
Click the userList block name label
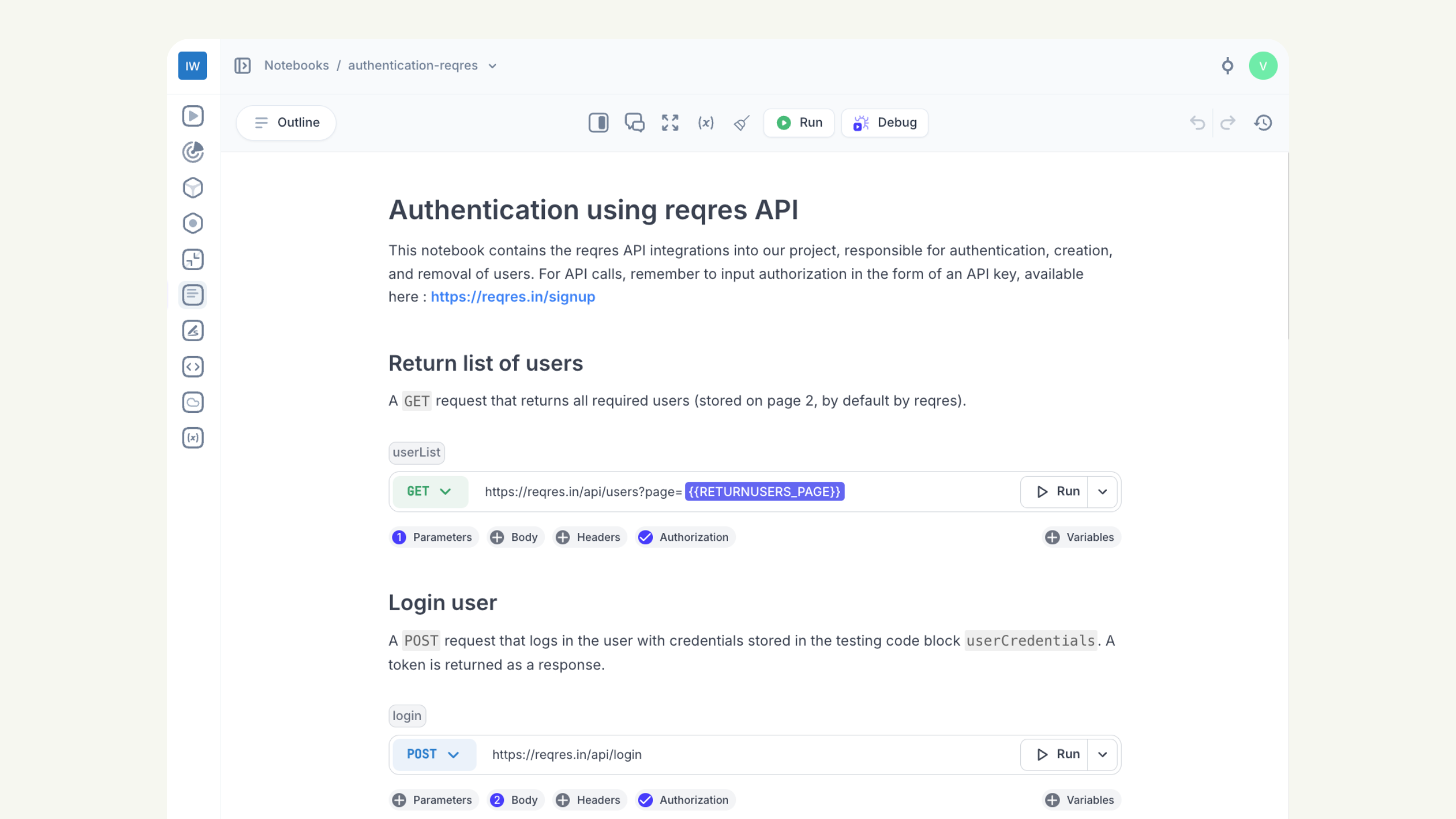coord(416,453)
